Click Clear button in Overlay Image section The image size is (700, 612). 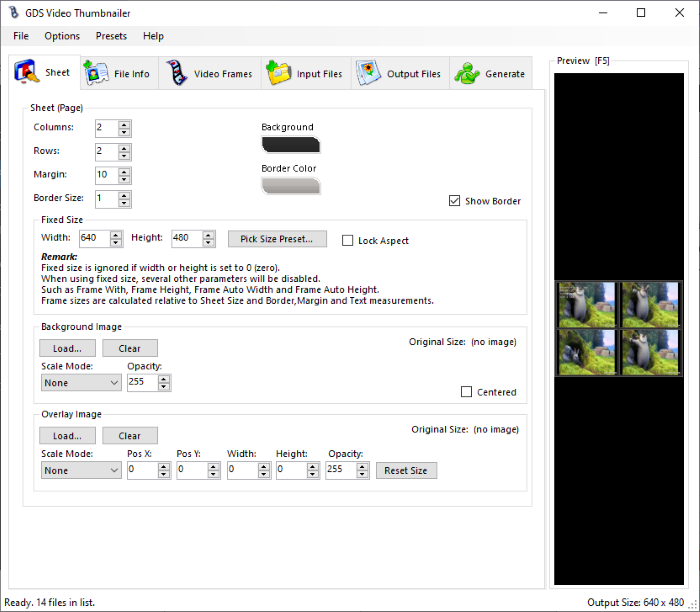point(130,436)
